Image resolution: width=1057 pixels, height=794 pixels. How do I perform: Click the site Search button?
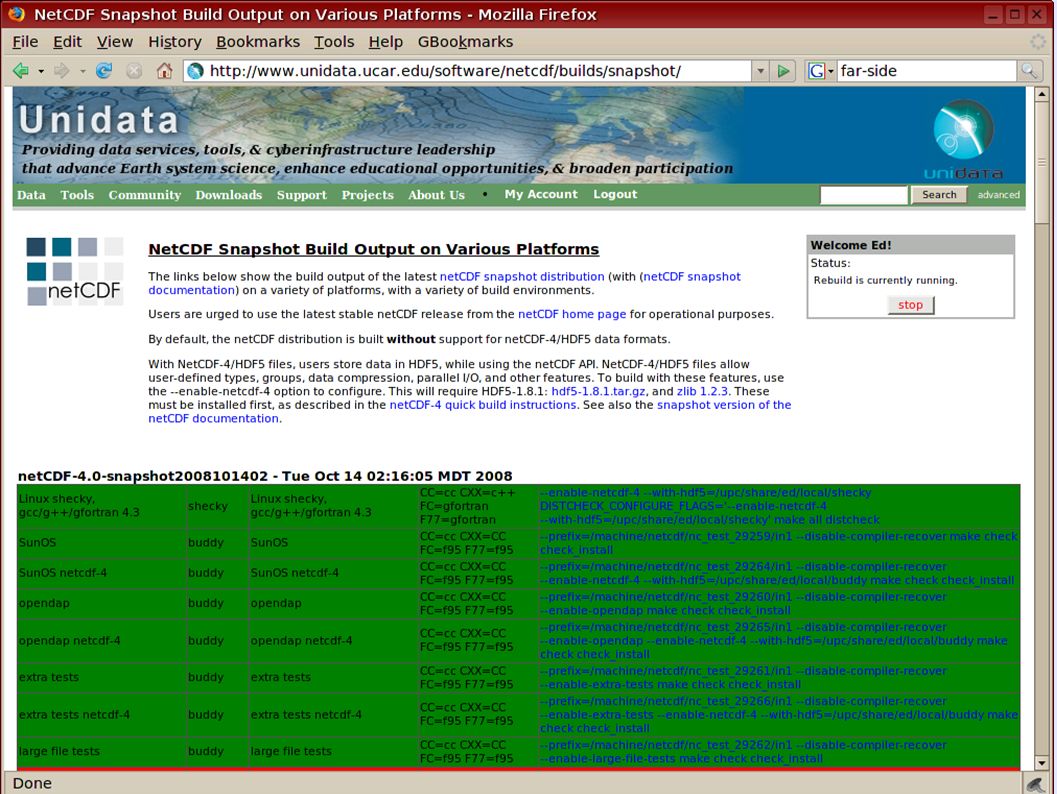click(x=939, y=195)
